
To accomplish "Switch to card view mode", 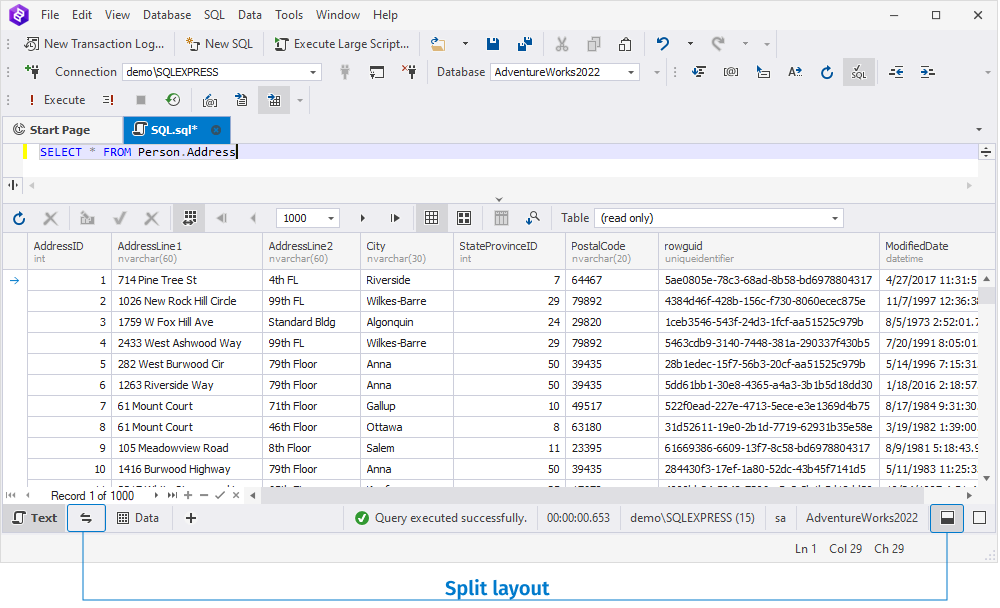I will (x=464, y=218).
